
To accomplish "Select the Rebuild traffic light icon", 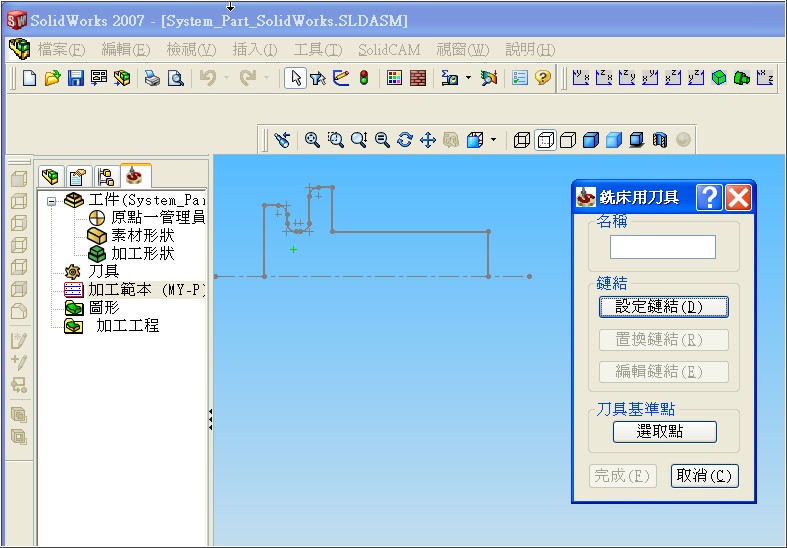I will pyautogui.click(x=364, y=78).
